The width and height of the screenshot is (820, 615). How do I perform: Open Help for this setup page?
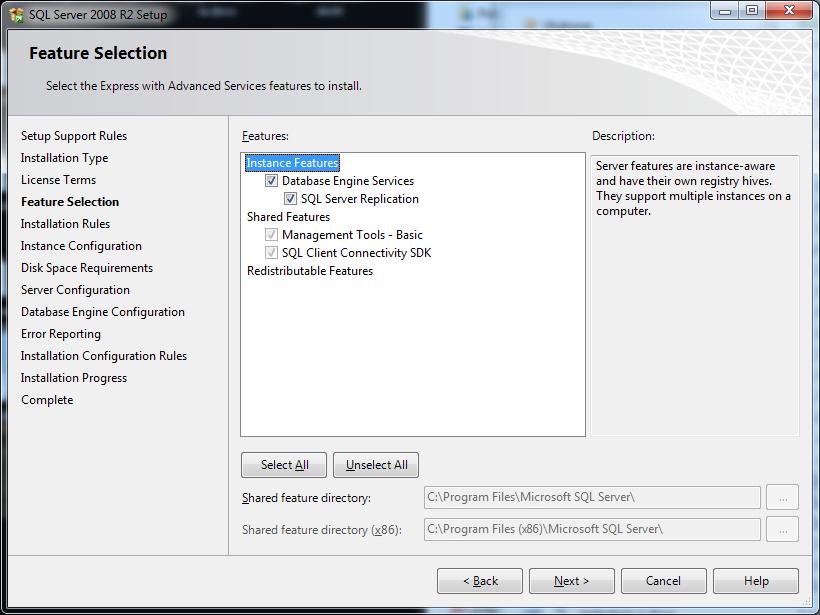pos(756,581)
